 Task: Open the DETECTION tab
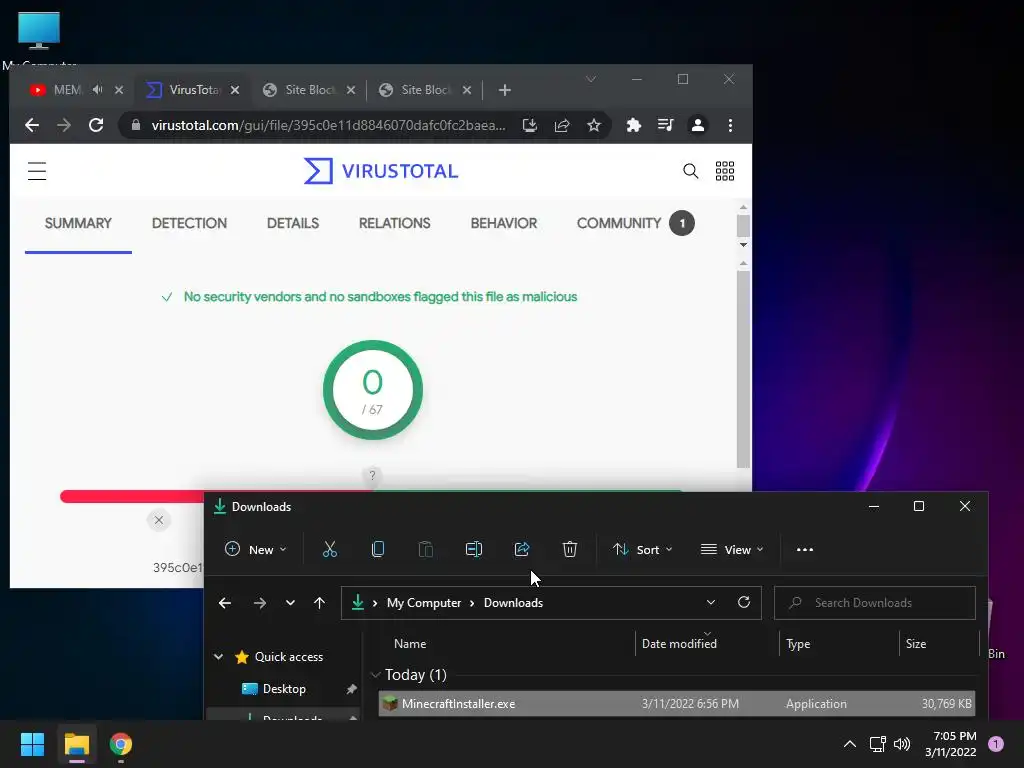click(x=189, y=223)
